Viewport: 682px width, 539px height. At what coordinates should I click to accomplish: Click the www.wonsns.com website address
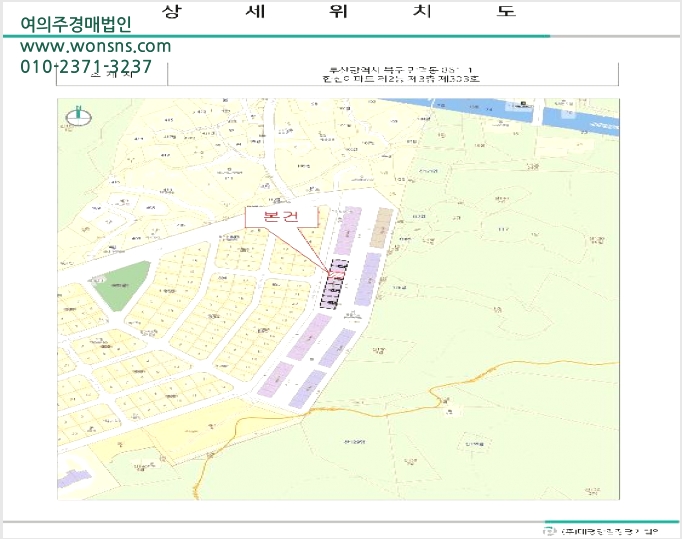pyautogui.click(x=96, y=46)
